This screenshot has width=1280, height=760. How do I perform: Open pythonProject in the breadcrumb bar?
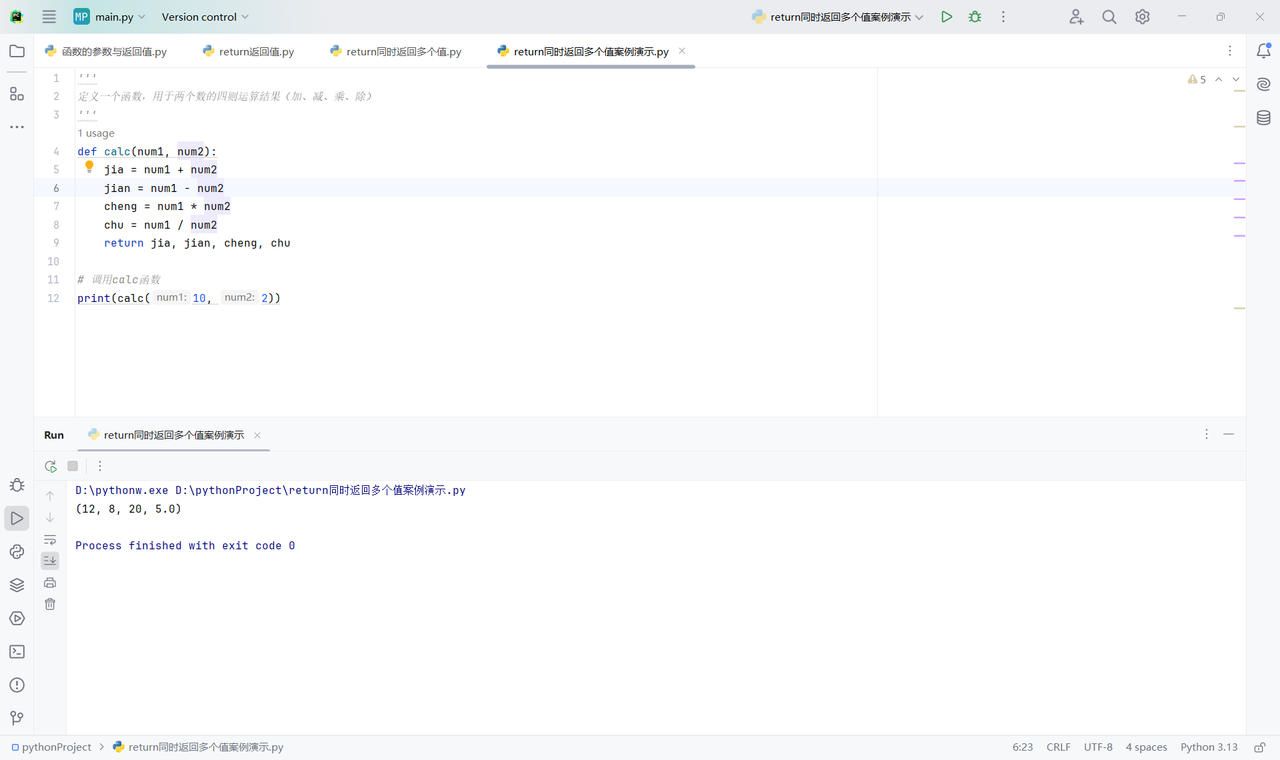pos(55,746)
